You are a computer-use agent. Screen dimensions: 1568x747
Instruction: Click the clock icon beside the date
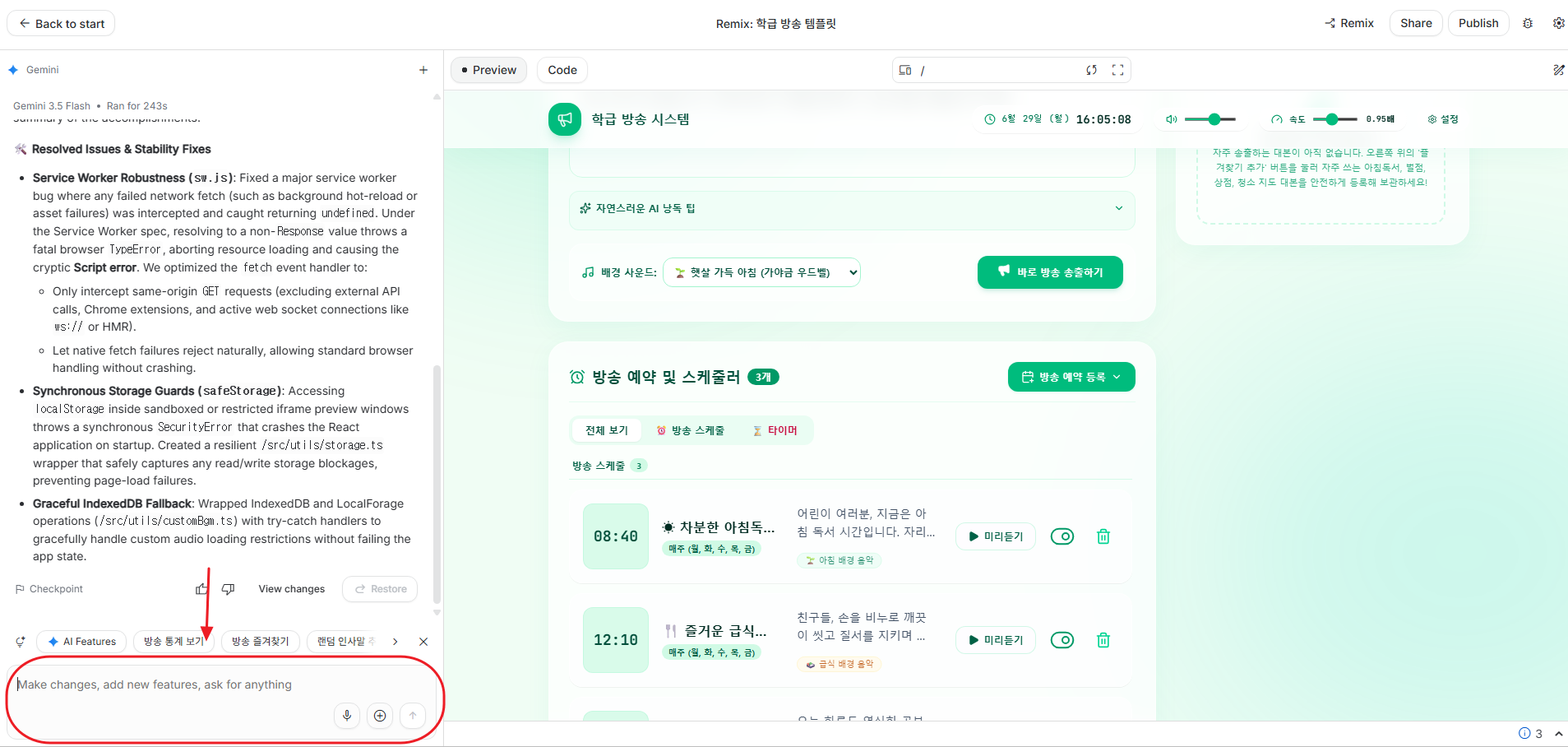(990, 119)
